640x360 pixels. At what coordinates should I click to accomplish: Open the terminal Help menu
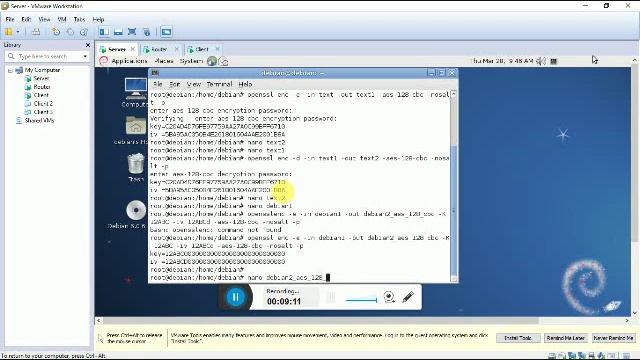tap(245, 84)
